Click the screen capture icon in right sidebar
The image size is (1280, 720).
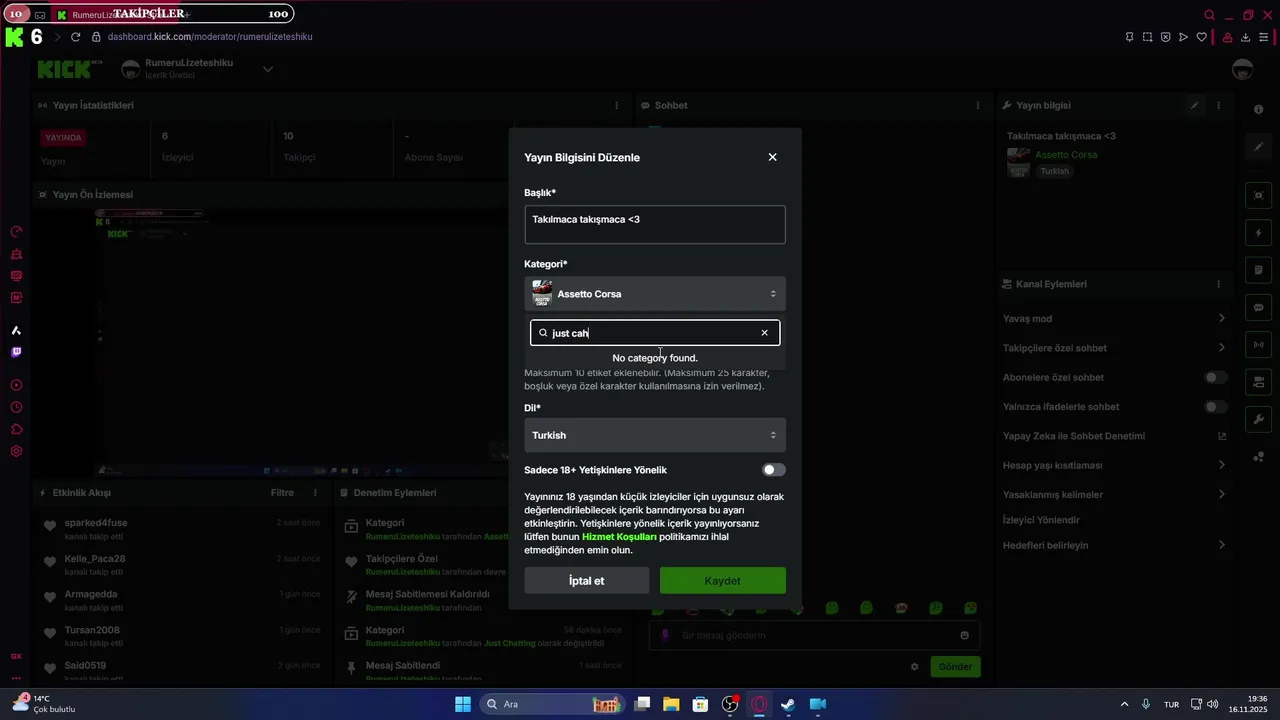pos(1258,195)
